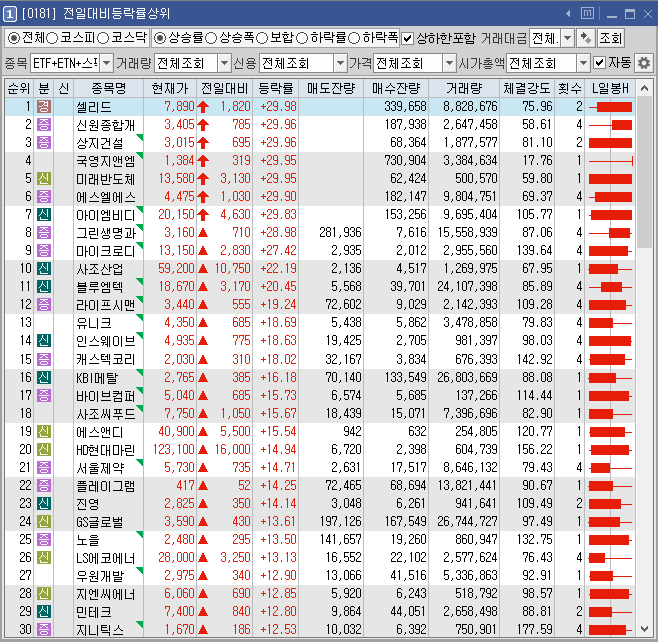Click the 증 badge for 상지건설
Screen dimensions: 658x642
coord(44,143)
